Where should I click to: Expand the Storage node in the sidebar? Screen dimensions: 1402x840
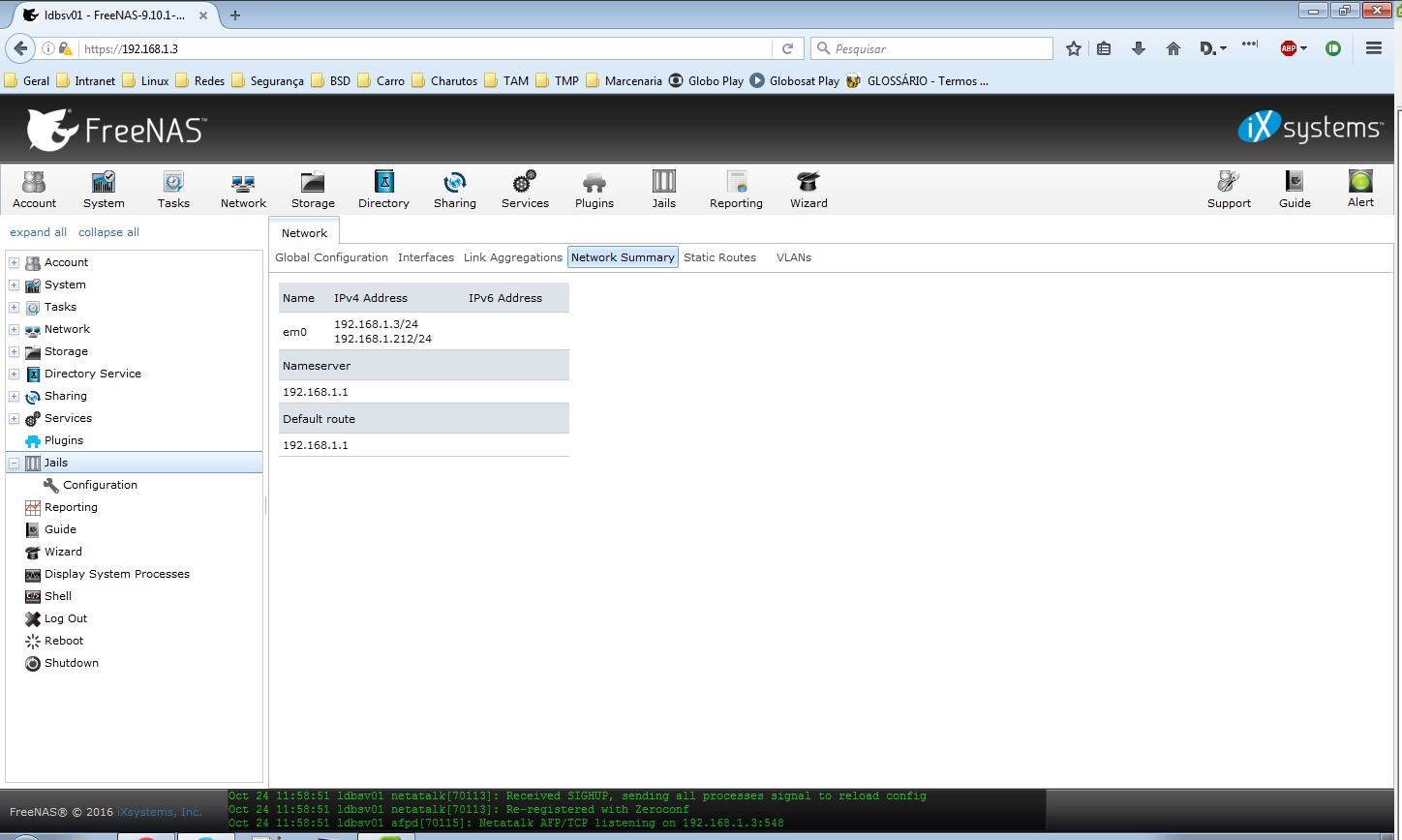pyautogui.click(x=15, y=352)
